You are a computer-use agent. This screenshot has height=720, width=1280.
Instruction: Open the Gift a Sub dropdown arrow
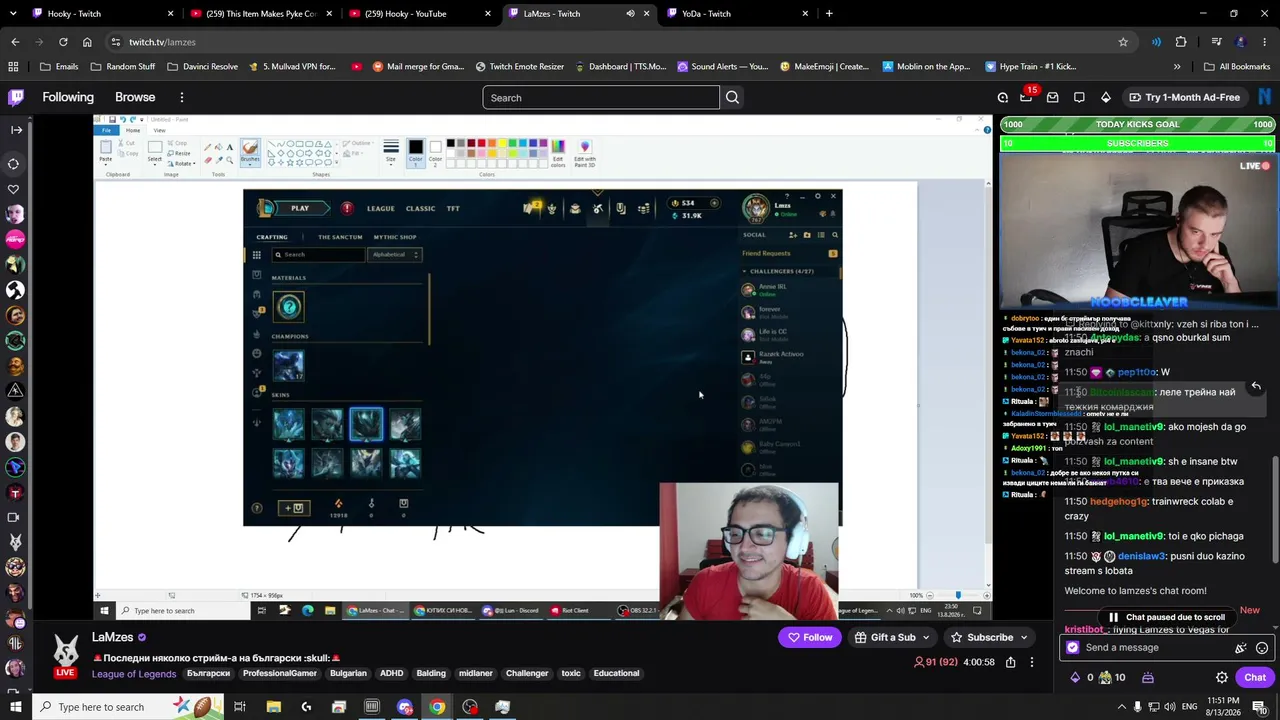(926, 637)
